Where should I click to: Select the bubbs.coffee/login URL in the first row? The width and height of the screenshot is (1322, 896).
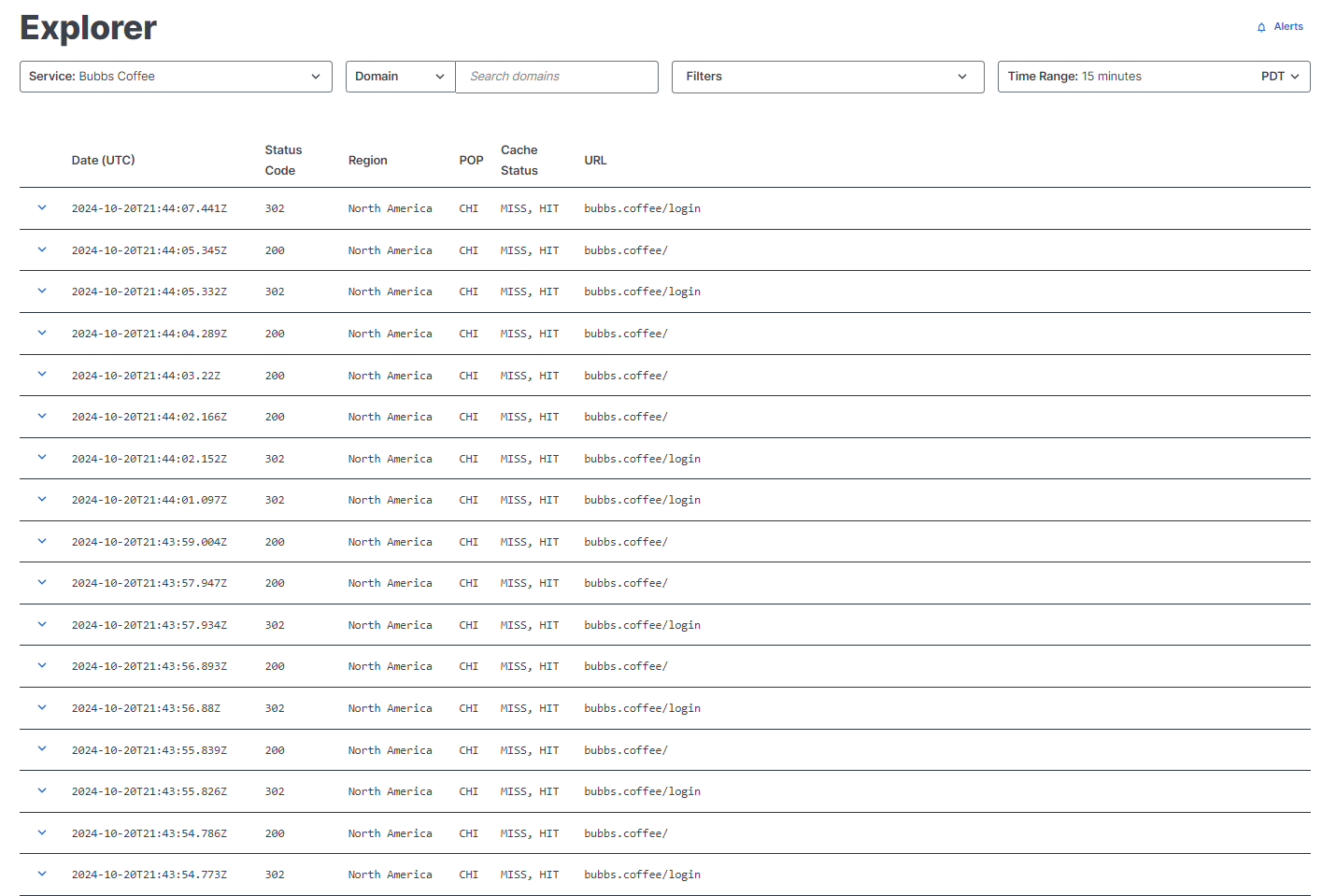click(x=642, y=208)
